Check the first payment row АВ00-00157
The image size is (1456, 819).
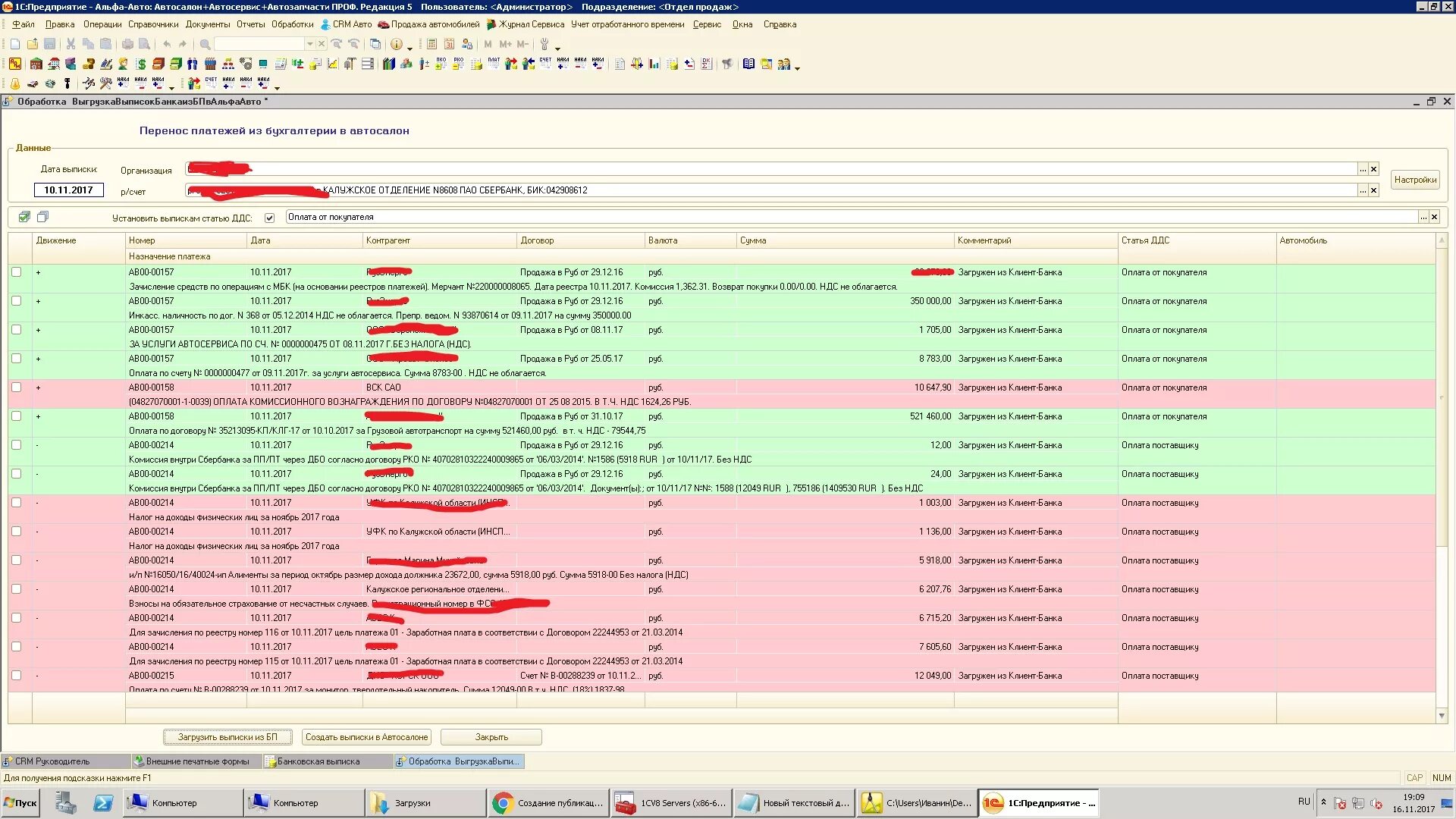coord(16,272)
